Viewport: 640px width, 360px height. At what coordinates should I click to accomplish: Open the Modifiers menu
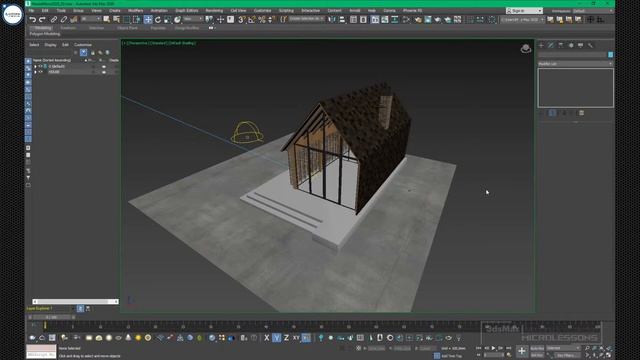pos(136,11)
